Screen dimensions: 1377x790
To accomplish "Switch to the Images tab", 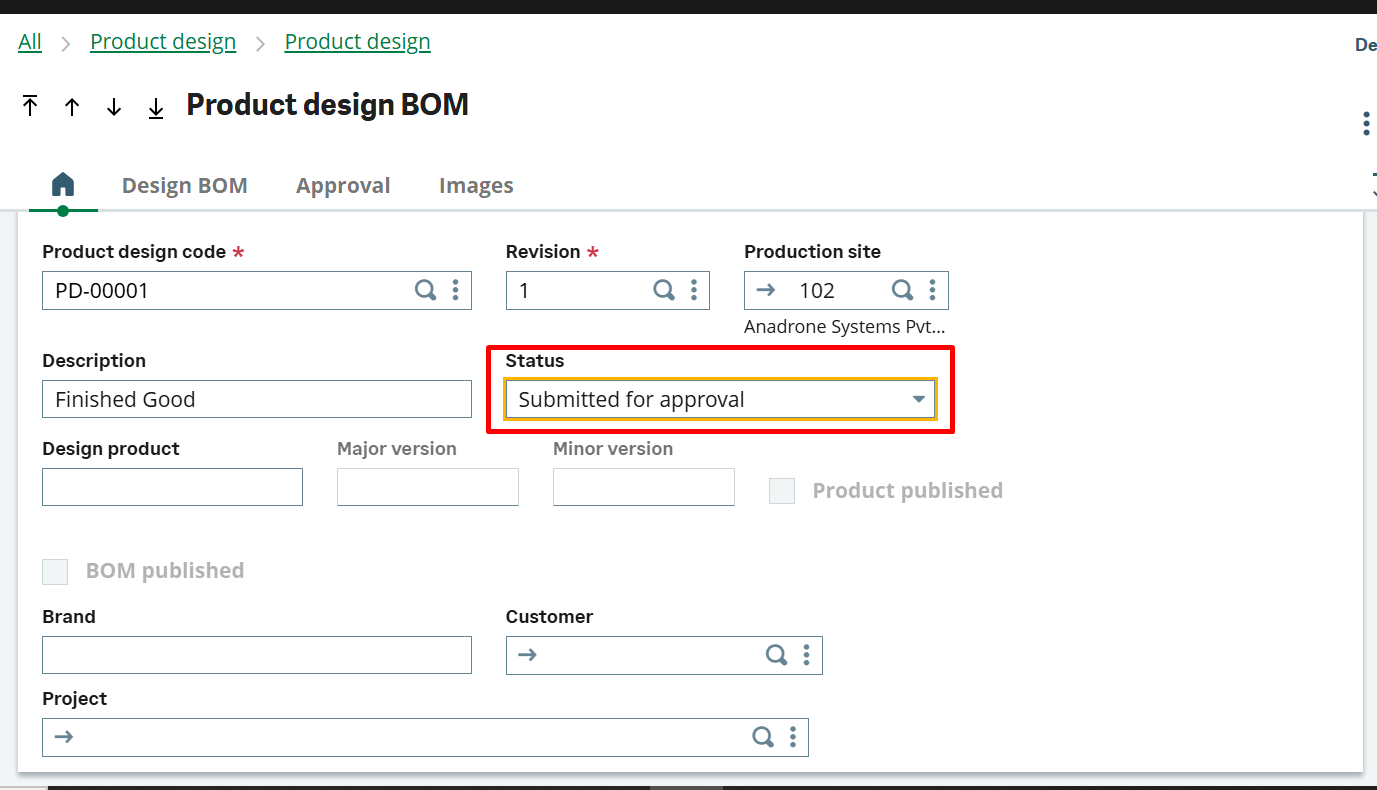I will tap(476, 186).
